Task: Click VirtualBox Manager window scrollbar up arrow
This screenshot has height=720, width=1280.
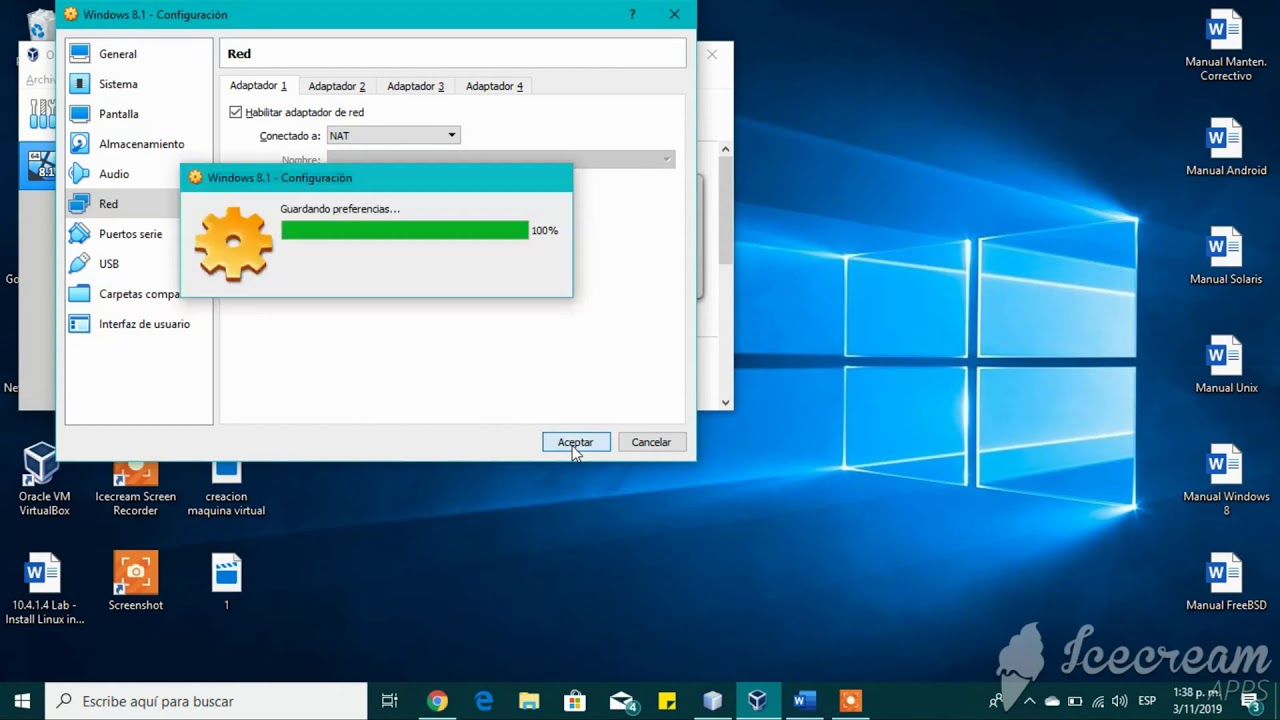Action: (x=726, y=149)
